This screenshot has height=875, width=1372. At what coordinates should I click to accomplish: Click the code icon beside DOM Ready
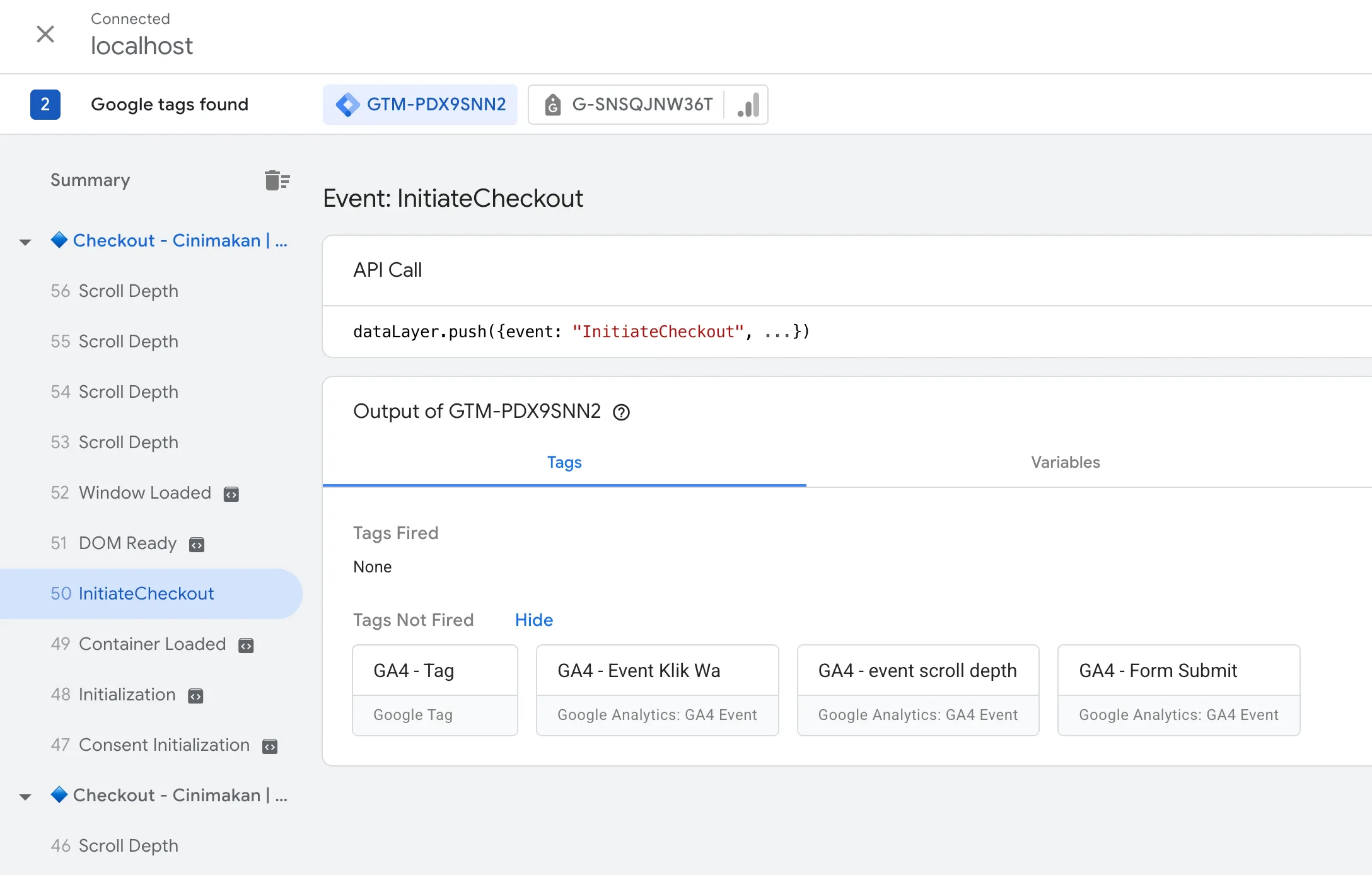click(x=197, y=545)
